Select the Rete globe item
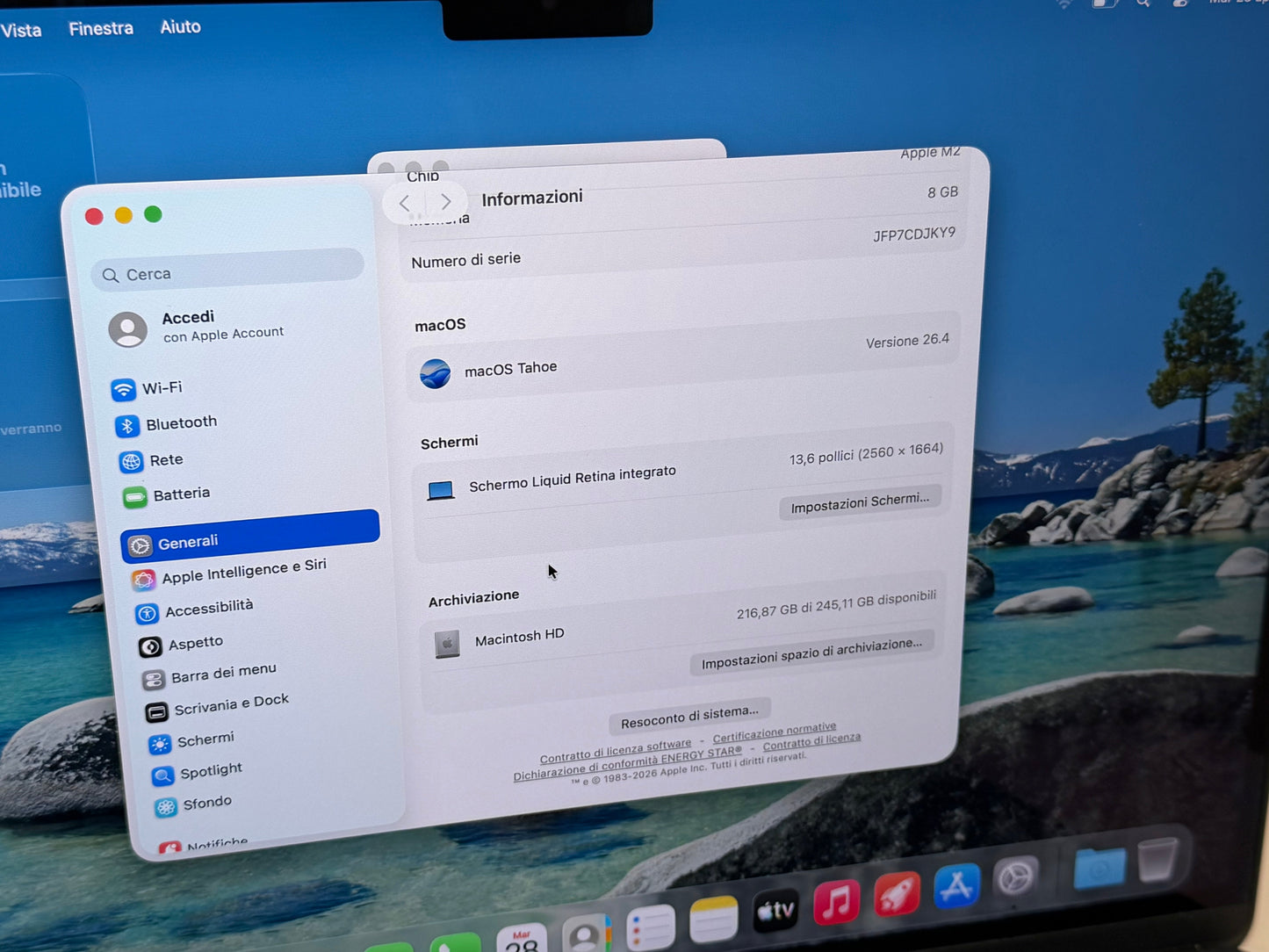1269x952 pixels. coord(151,460)
